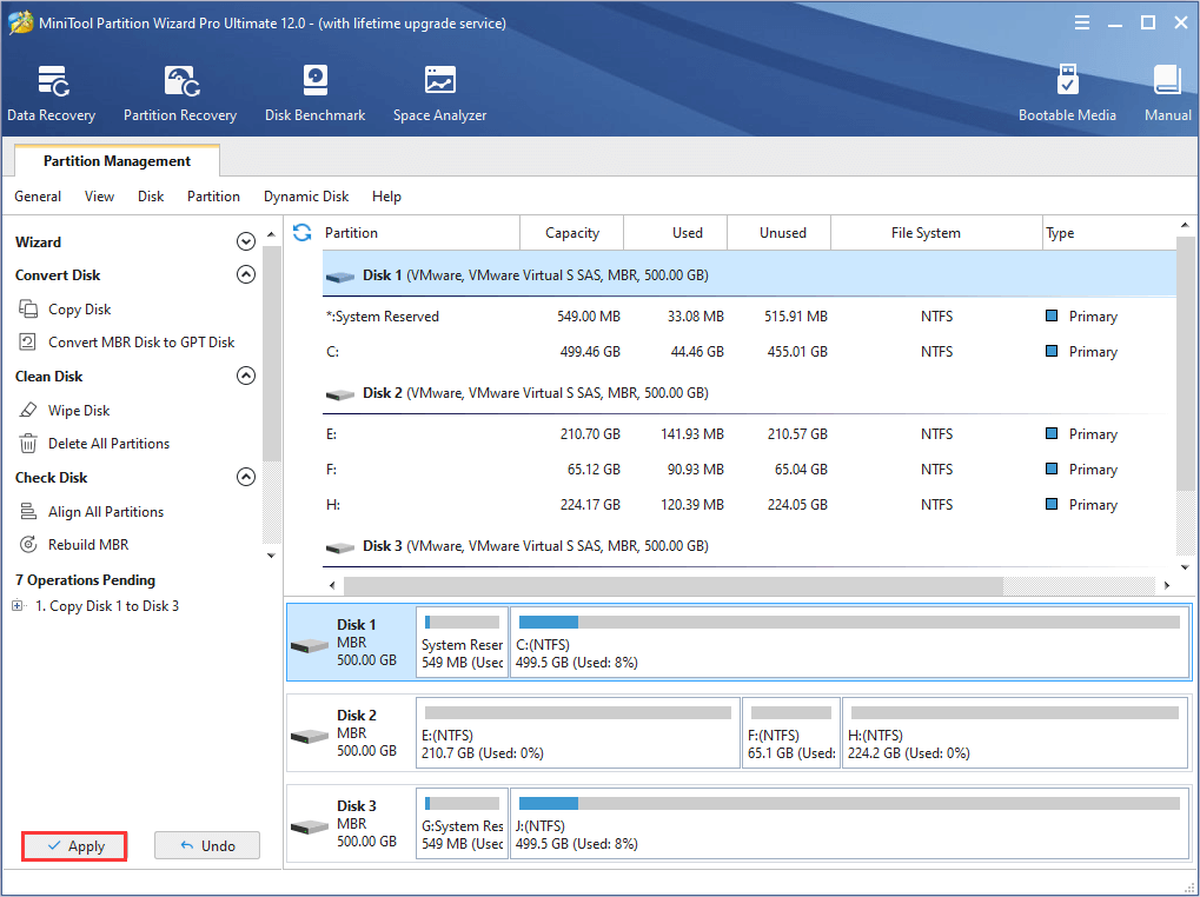Click Align All Partitions option

click(106, 511)
